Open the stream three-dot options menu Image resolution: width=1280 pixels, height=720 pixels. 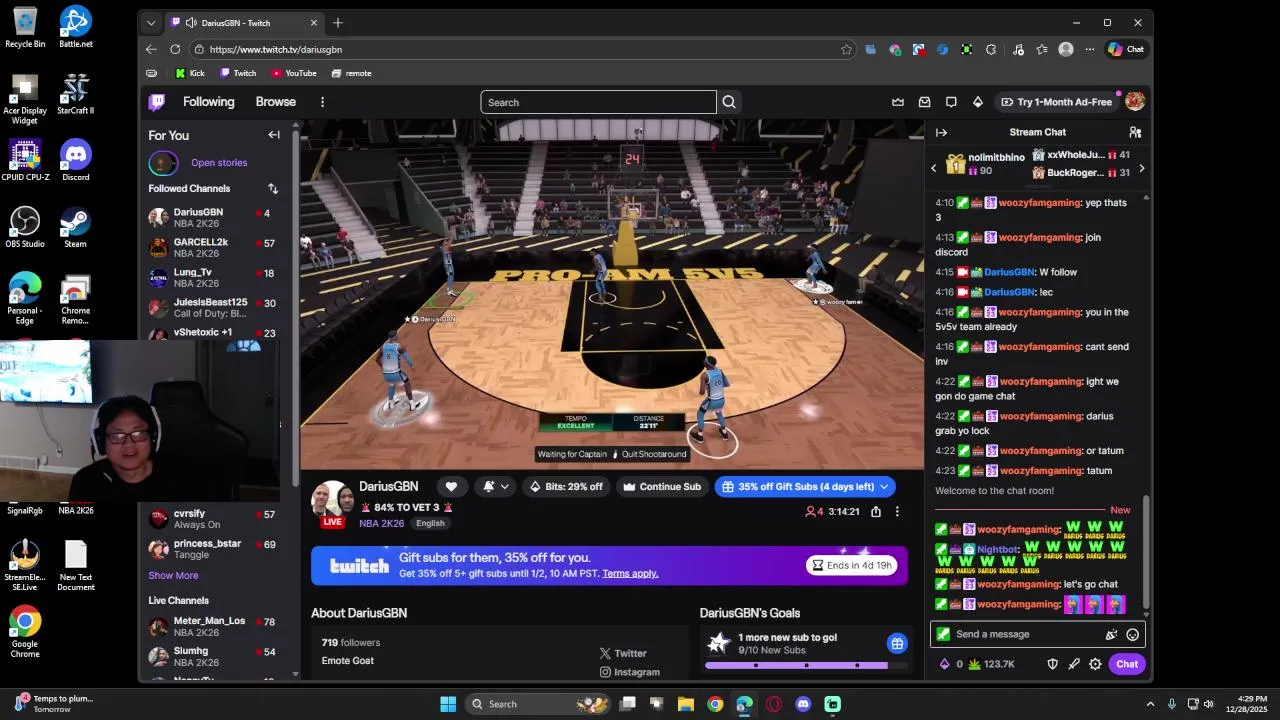(897, 512)
